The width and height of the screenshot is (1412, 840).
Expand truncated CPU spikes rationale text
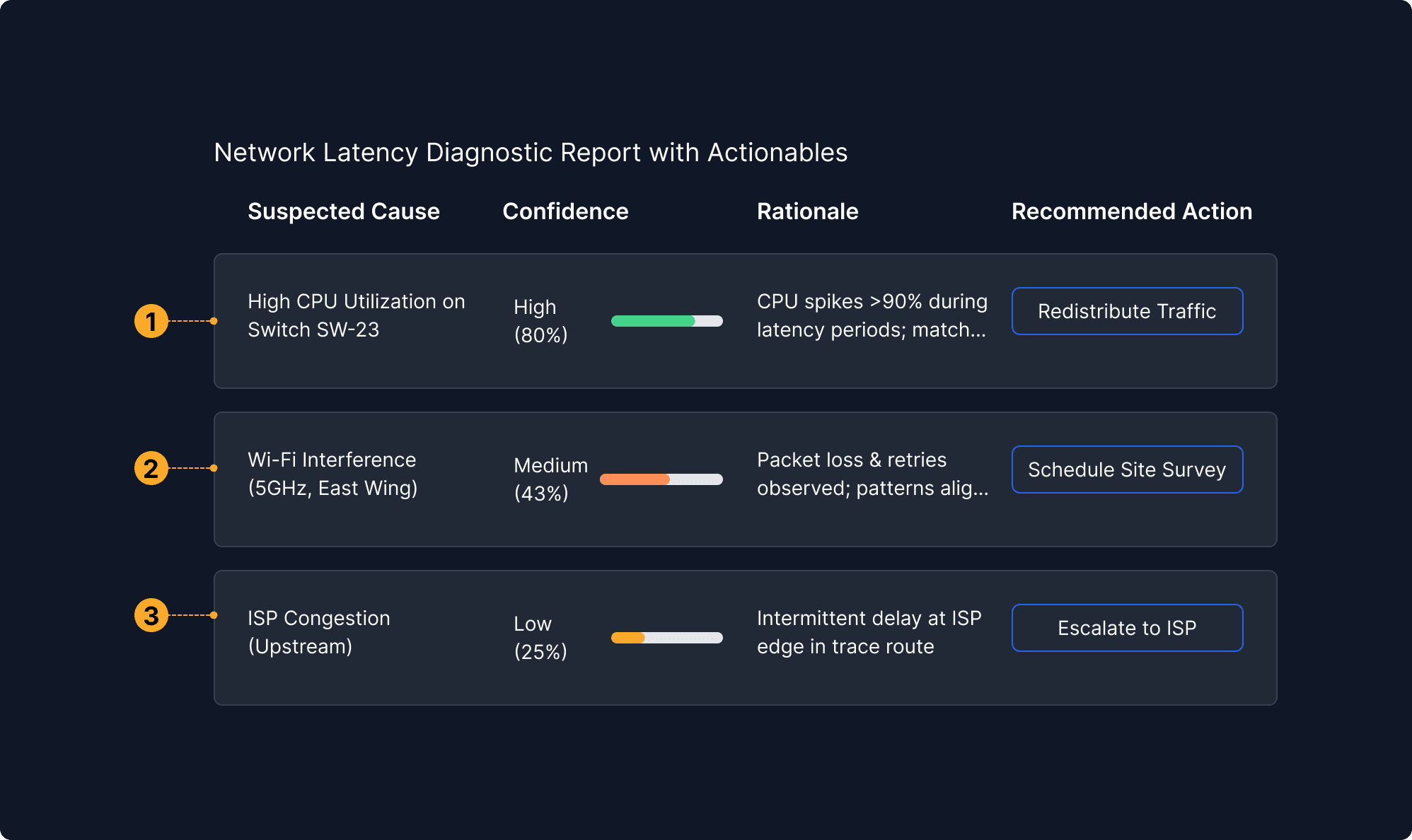872,315
